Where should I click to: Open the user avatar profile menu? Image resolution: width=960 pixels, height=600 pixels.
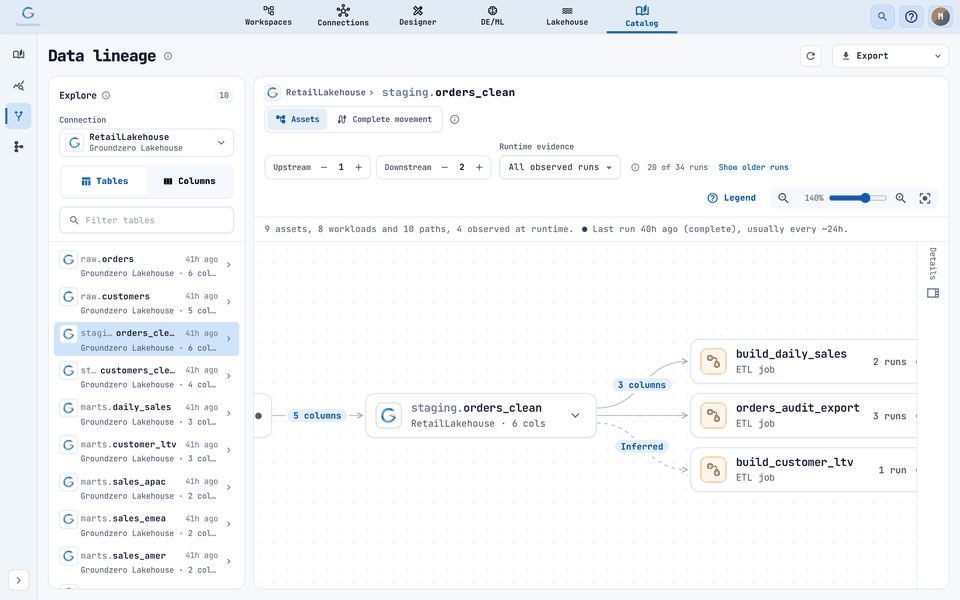coord(940,17)
